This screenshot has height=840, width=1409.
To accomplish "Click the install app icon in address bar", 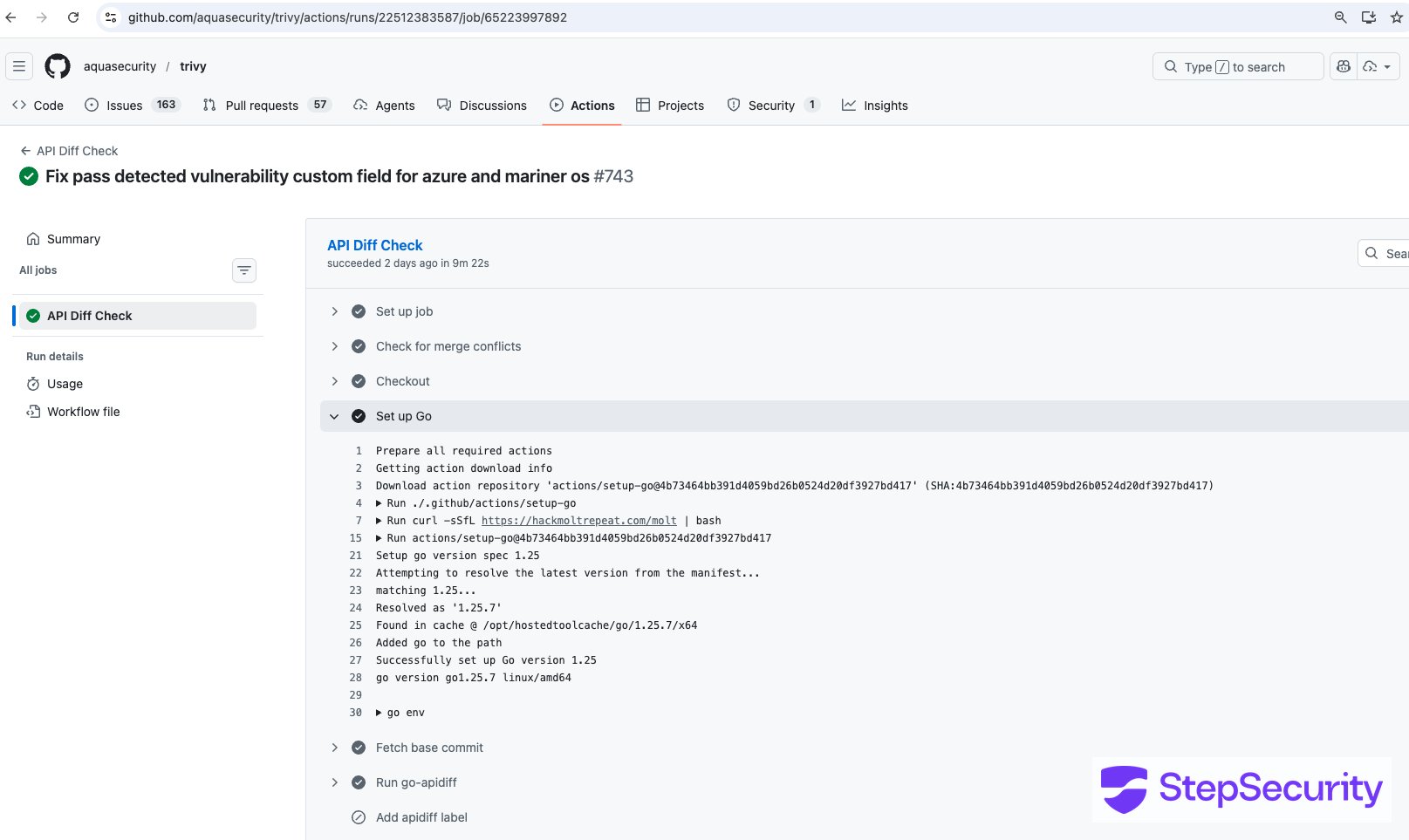I will 1369,17.
